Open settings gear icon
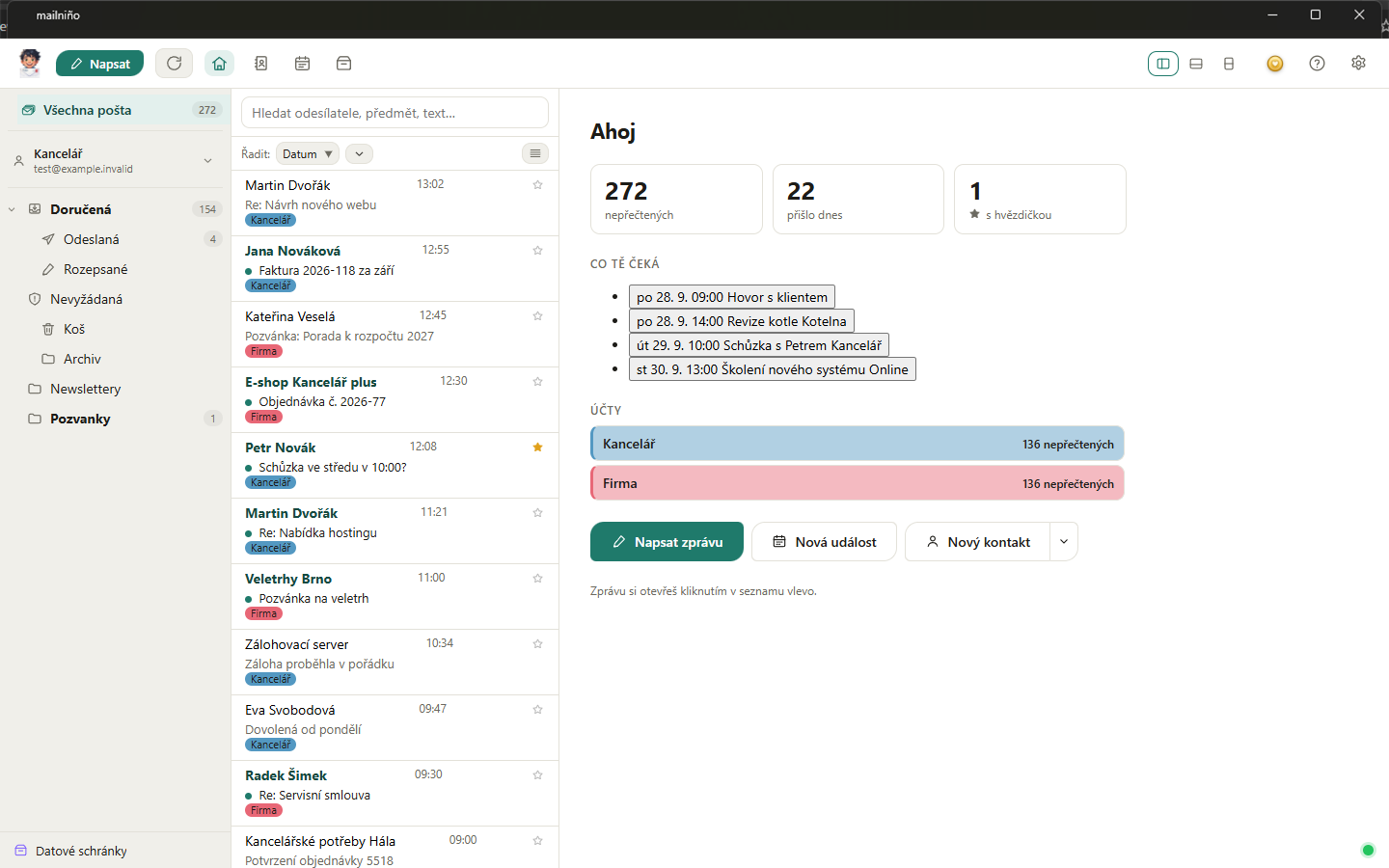This screenshot has height=868, width=1389. [1358, 64]
